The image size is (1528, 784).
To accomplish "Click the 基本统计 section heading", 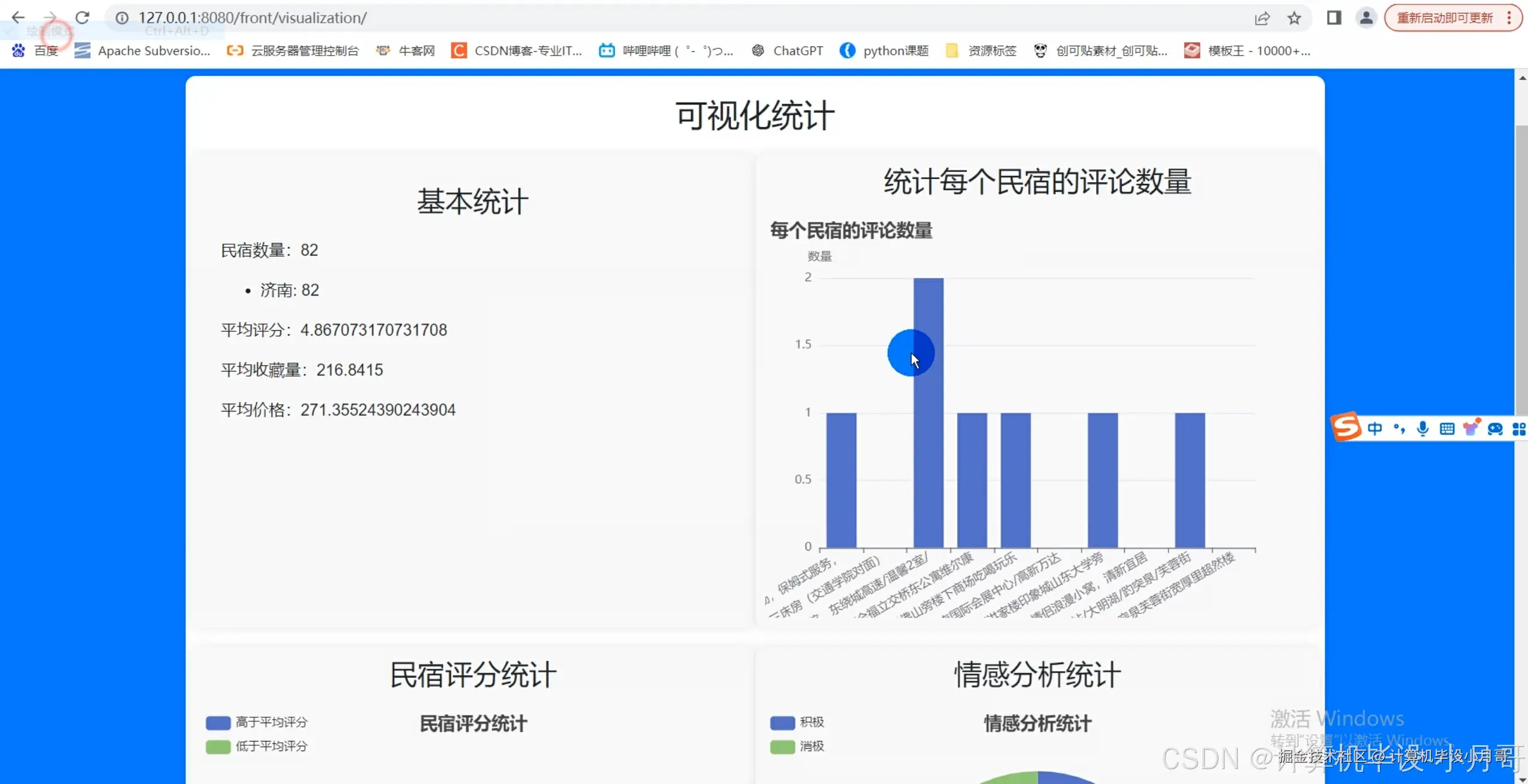I will pyautogui.click(x=472, y=201).
